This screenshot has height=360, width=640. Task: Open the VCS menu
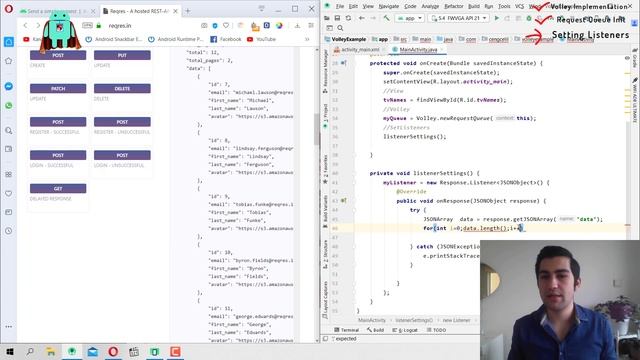point(519,6)
